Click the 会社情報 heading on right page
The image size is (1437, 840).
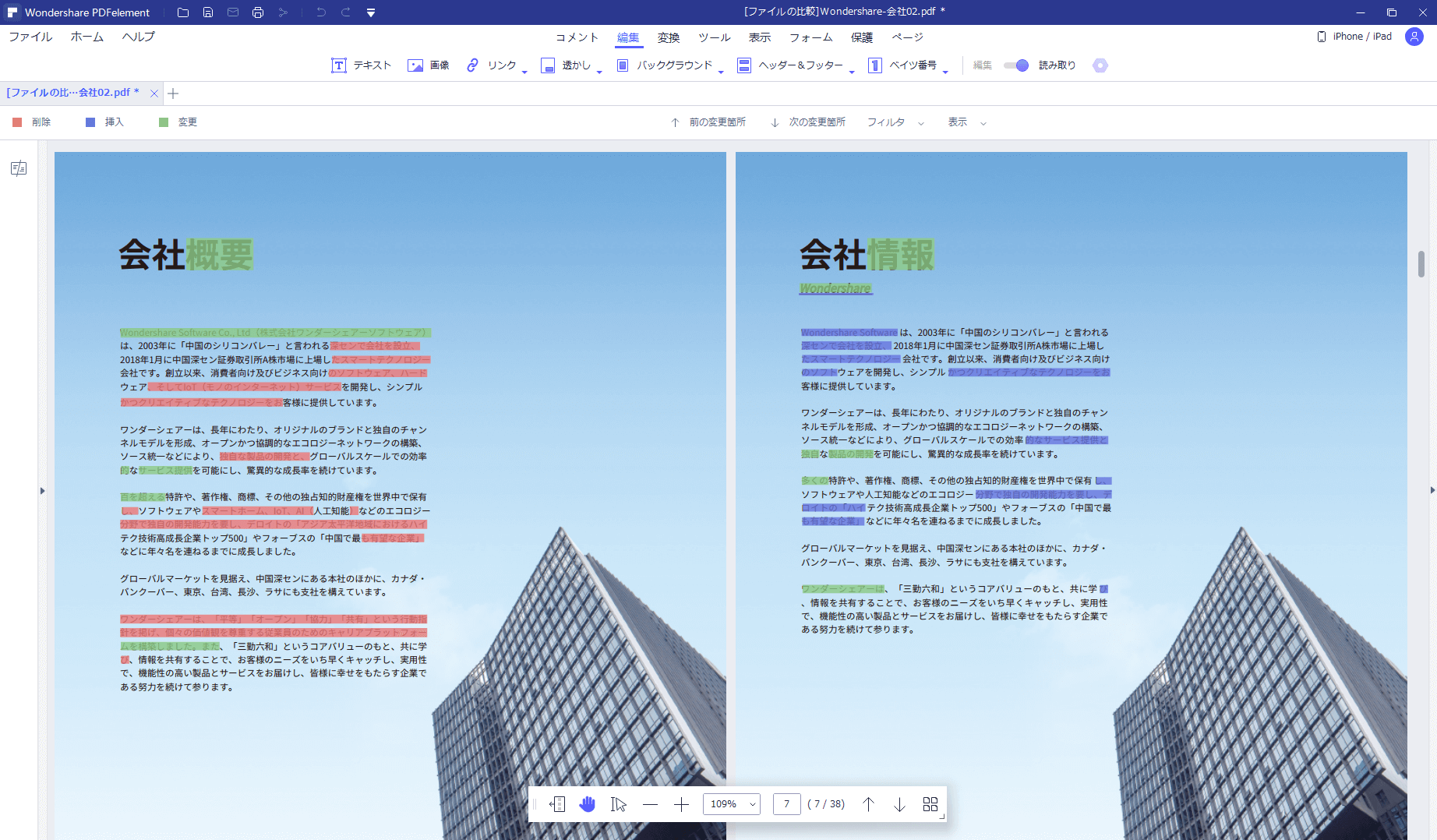(x=867, y=255)
